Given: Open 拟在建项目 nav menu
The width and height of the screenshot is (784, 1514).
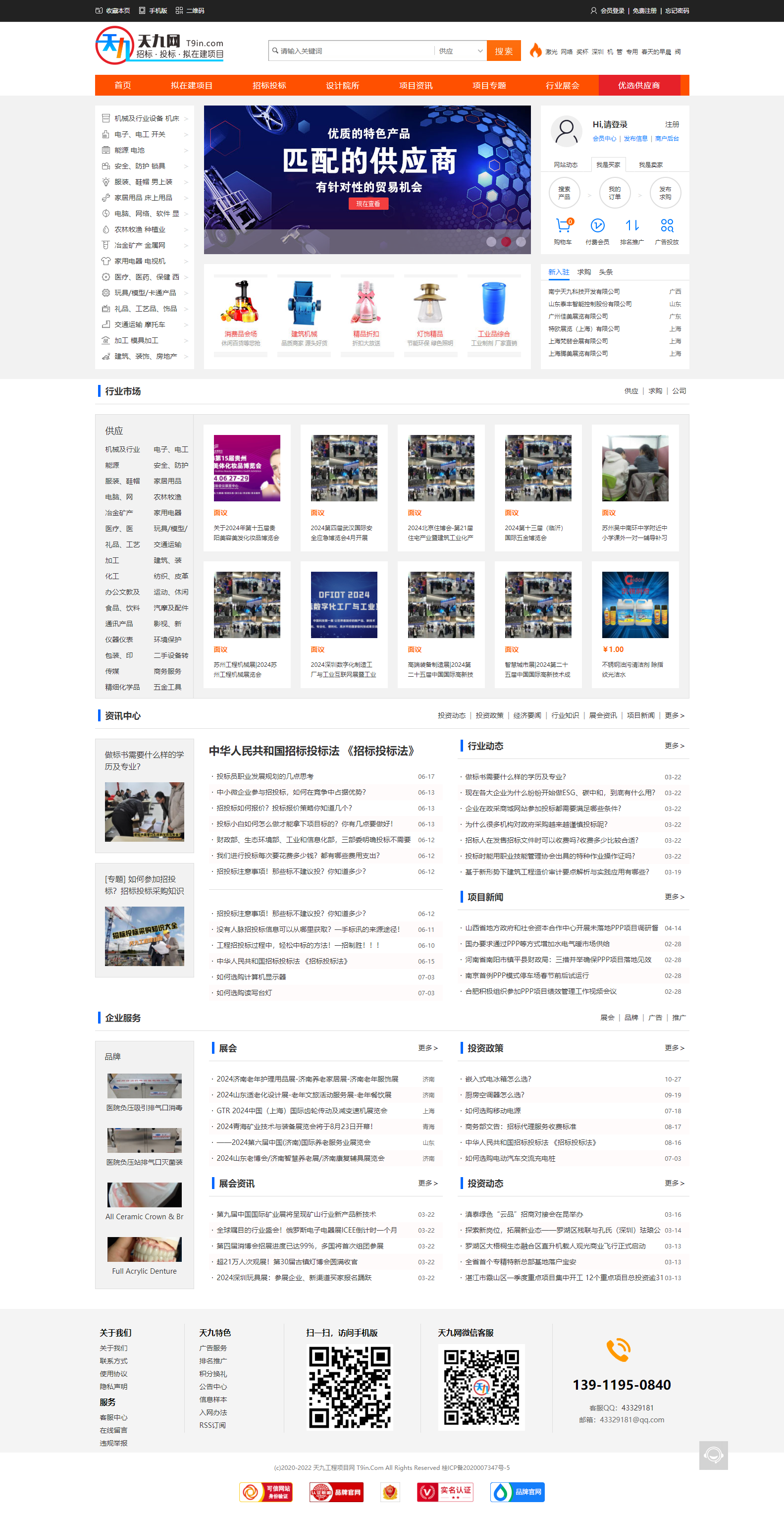Looking at the screenshot, I should pos(192,85).
